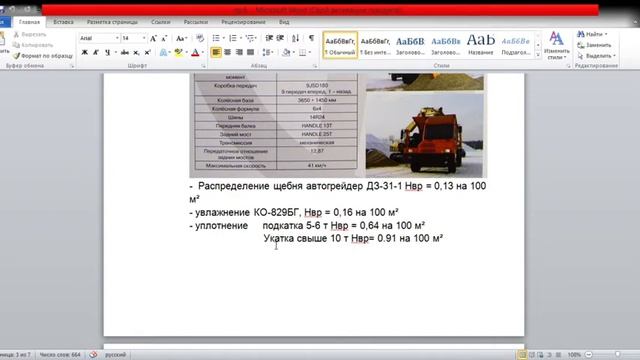Switch to Вставка tab
This screenshot has height=360, width=640.
pos(63,22)
